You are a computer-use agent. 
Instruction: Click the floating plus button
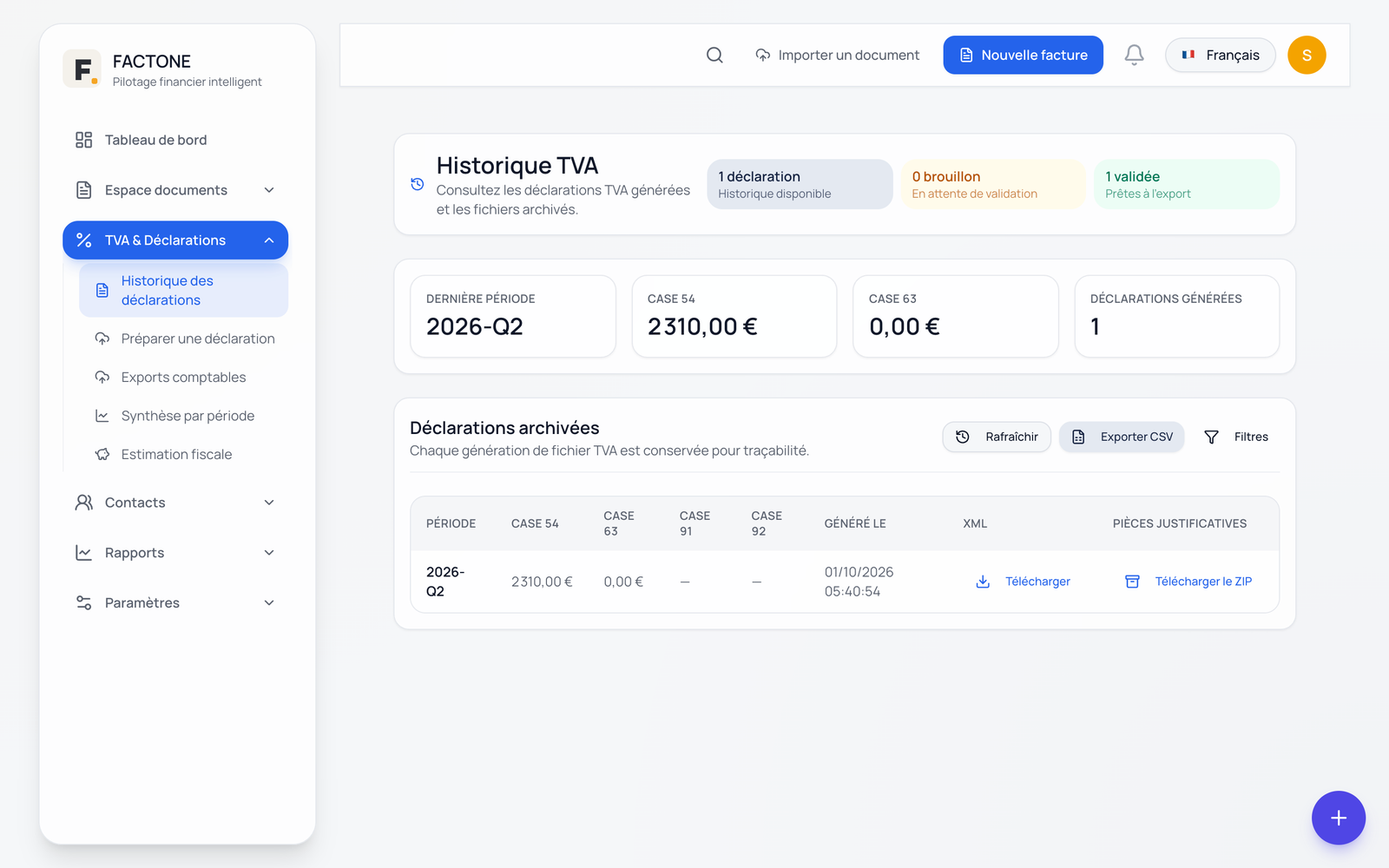pos(1339,818)
